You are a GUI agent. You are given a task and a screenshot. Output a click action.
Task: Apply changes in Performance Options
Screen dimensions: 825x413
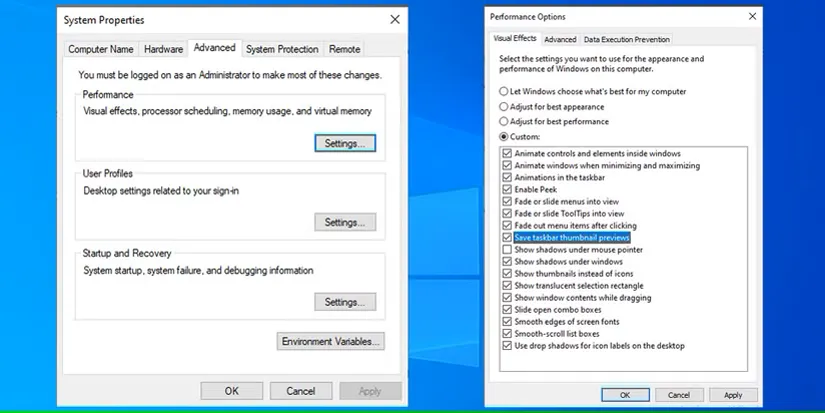point(733,395)
